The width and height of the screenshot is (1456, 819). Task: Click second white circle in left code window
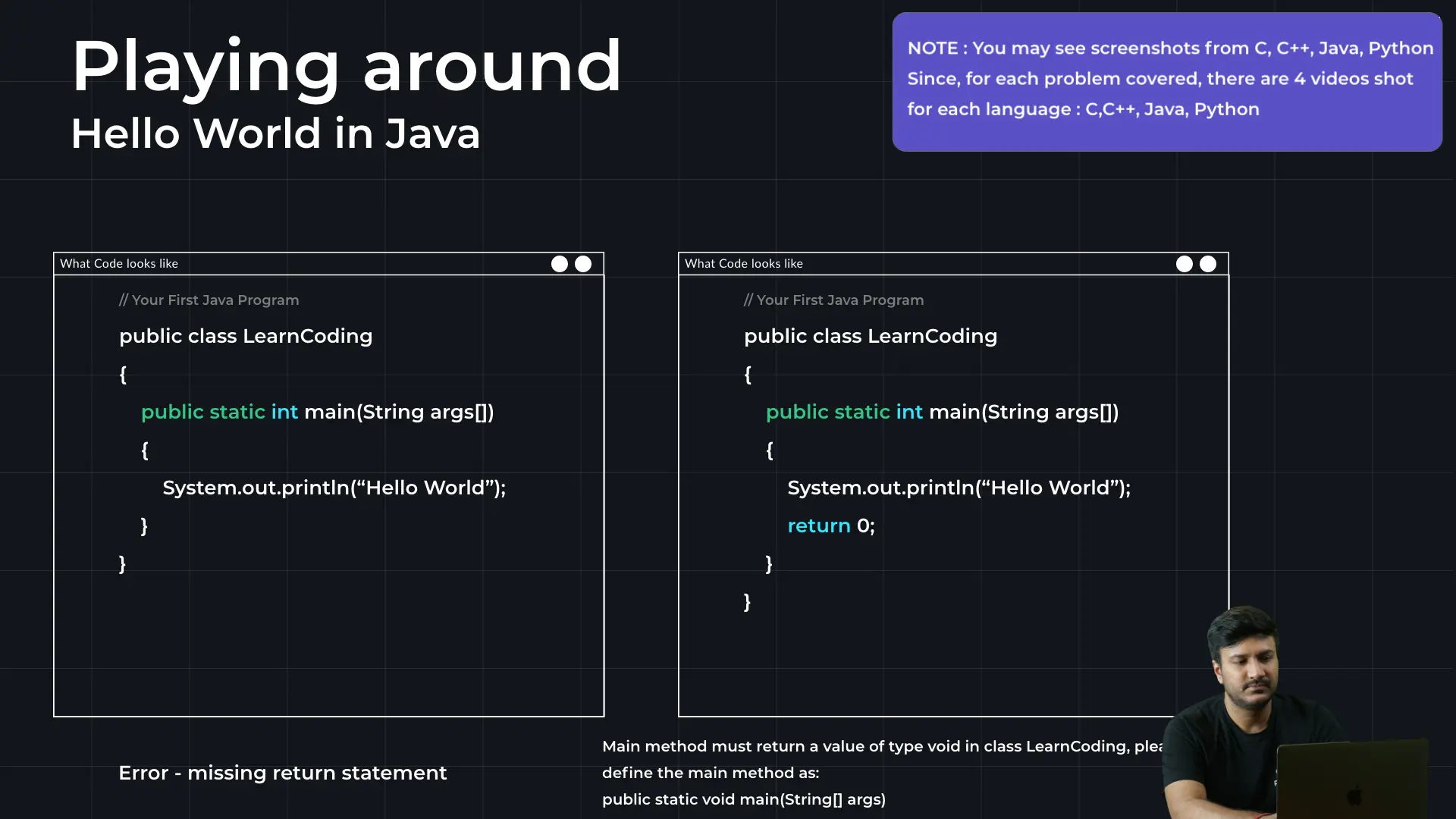pos(583,264)
